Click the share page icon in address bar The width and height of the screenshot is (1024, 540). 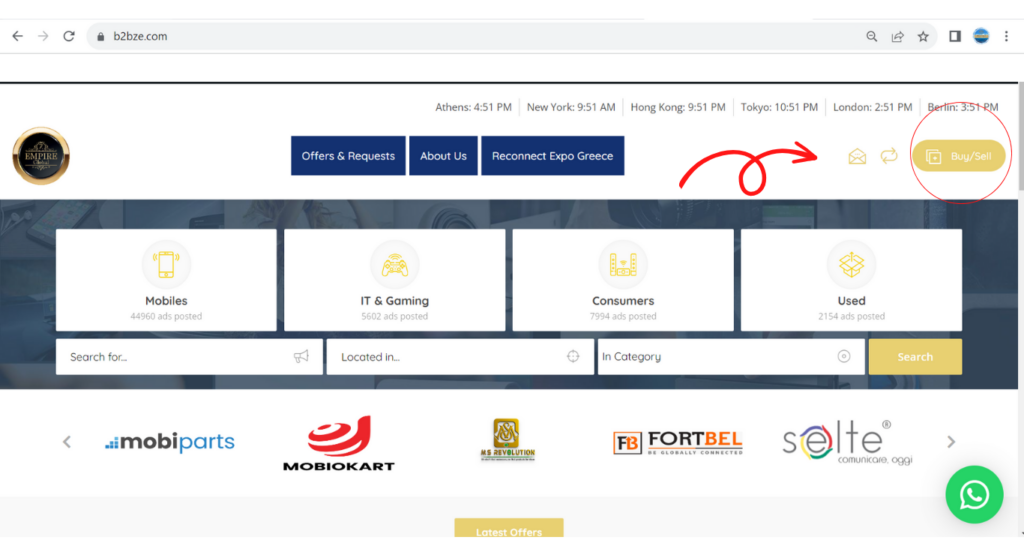click(x=898, y=36)
